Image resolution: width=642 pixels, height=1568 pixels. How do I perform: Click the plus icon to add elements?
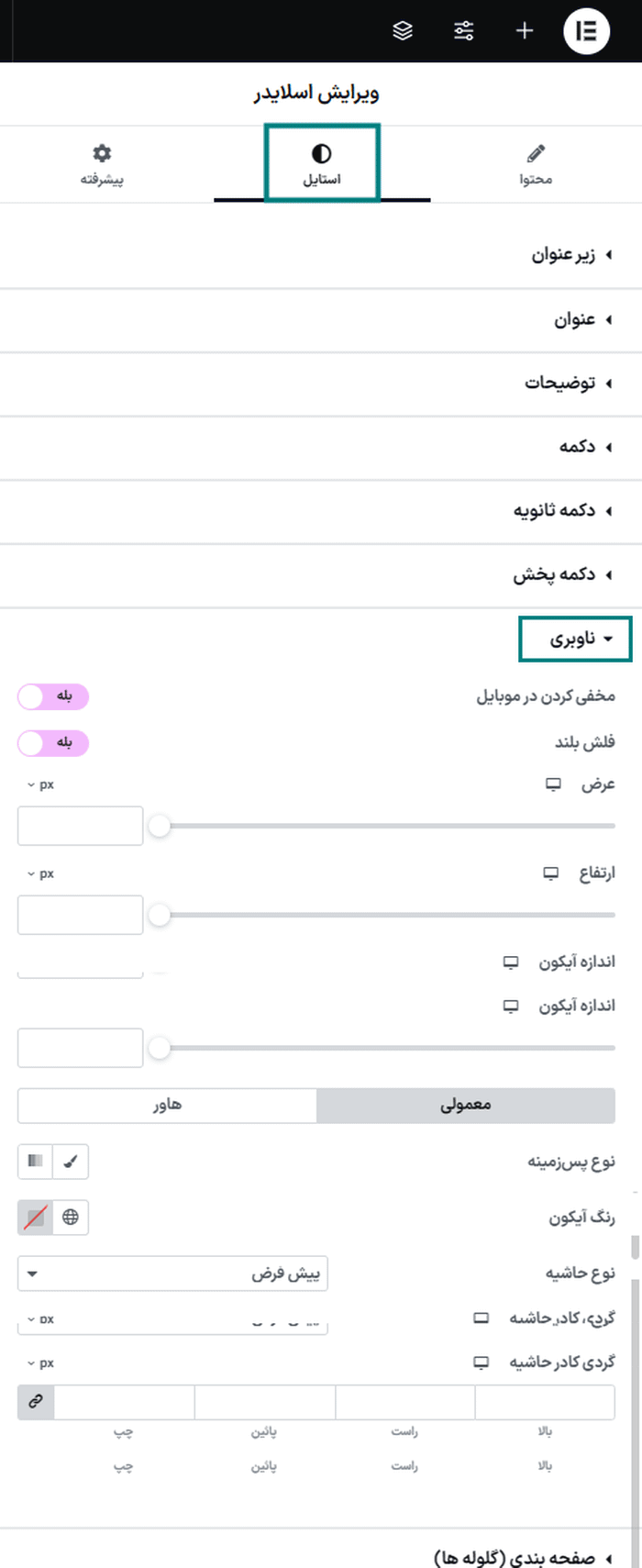524,30
